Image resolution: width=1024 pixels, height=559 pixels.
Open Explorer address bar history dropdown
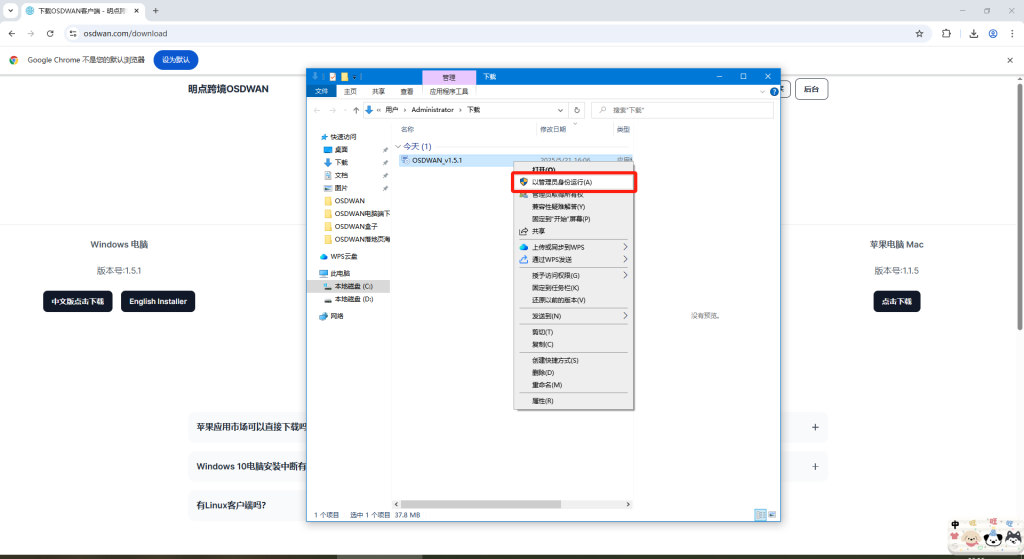pyautogui.click(x=560, y=110)
